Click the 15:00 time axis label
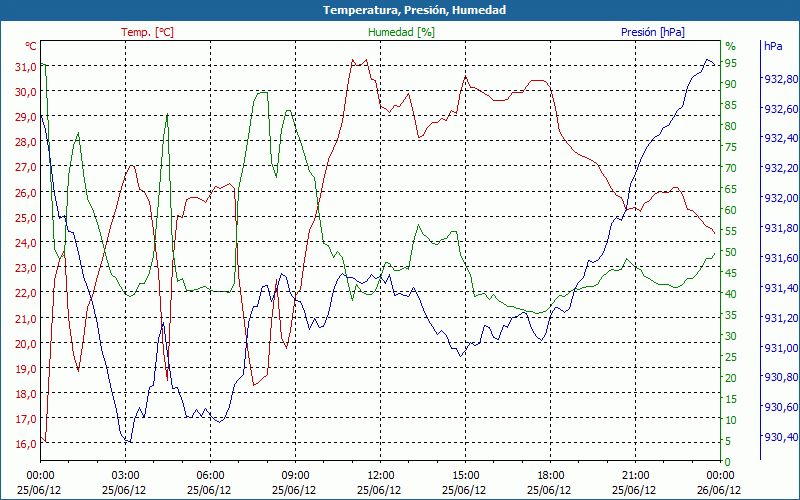 pos(465,476)
